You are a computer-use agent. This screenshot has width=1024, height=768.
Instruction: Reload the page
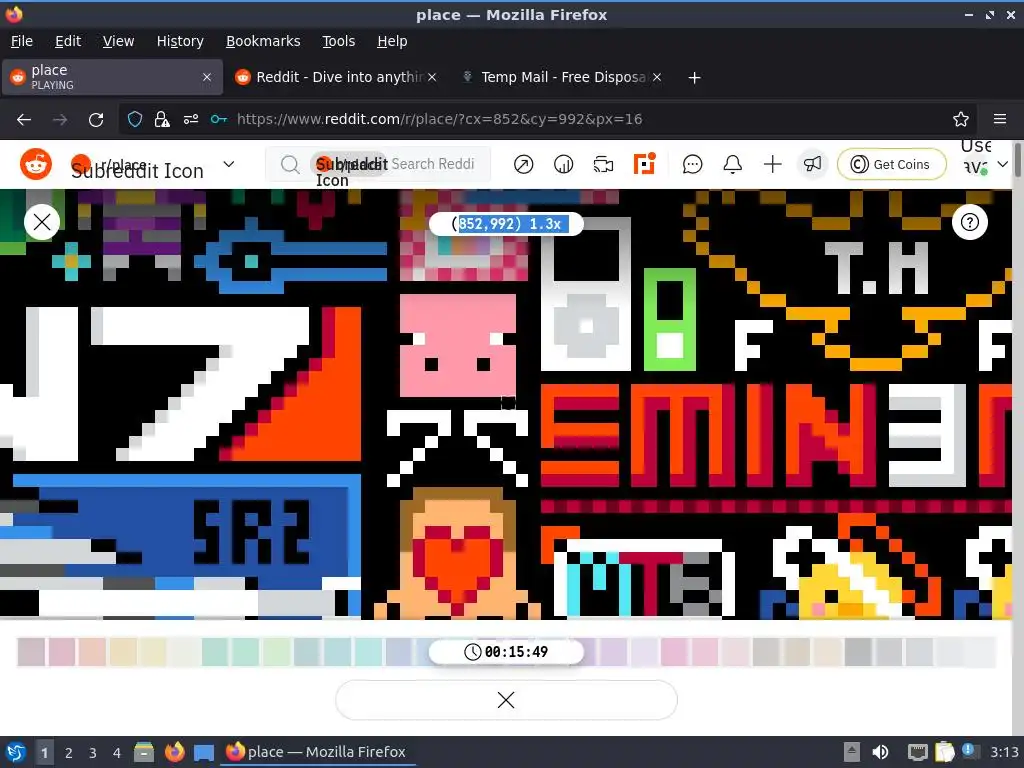pyautogui.click(x=96, y=119)
